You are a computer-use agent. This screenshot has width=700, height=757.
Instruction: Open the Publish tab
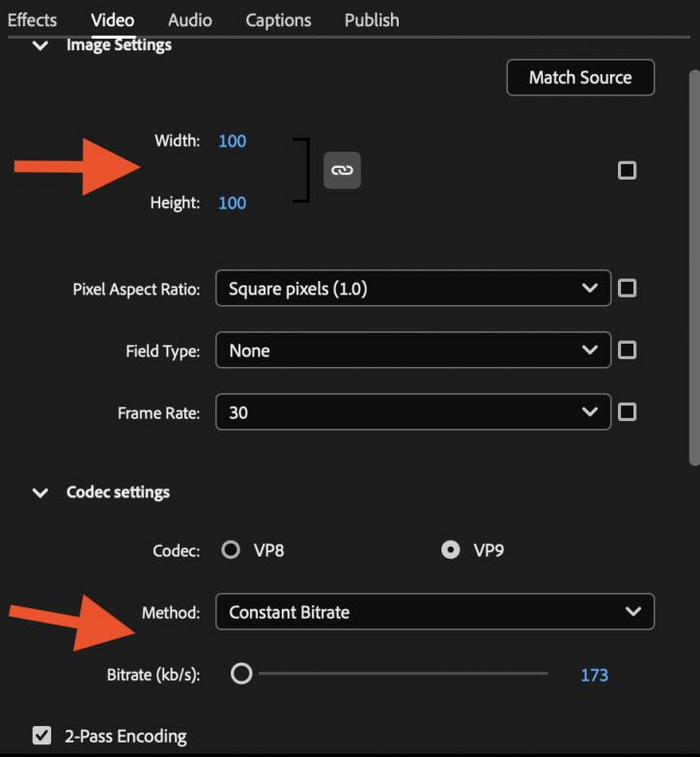pos(371,20)
